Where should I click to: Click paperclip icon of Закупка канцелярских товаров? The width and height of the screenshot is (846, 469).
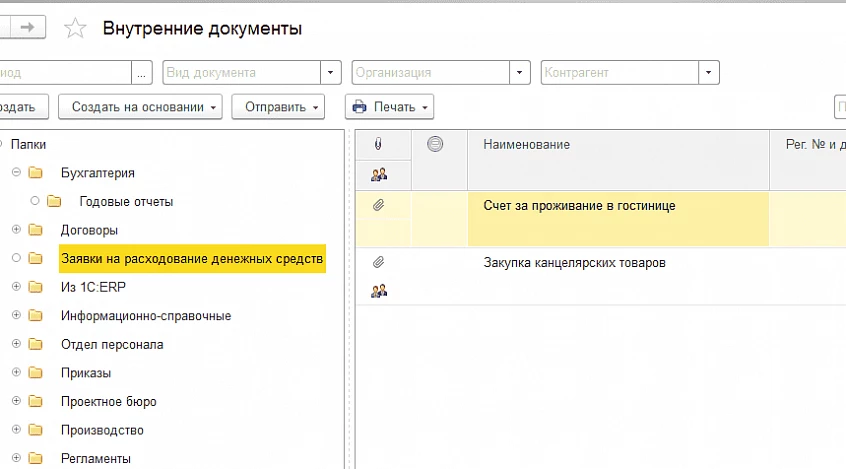coord(378,262)
